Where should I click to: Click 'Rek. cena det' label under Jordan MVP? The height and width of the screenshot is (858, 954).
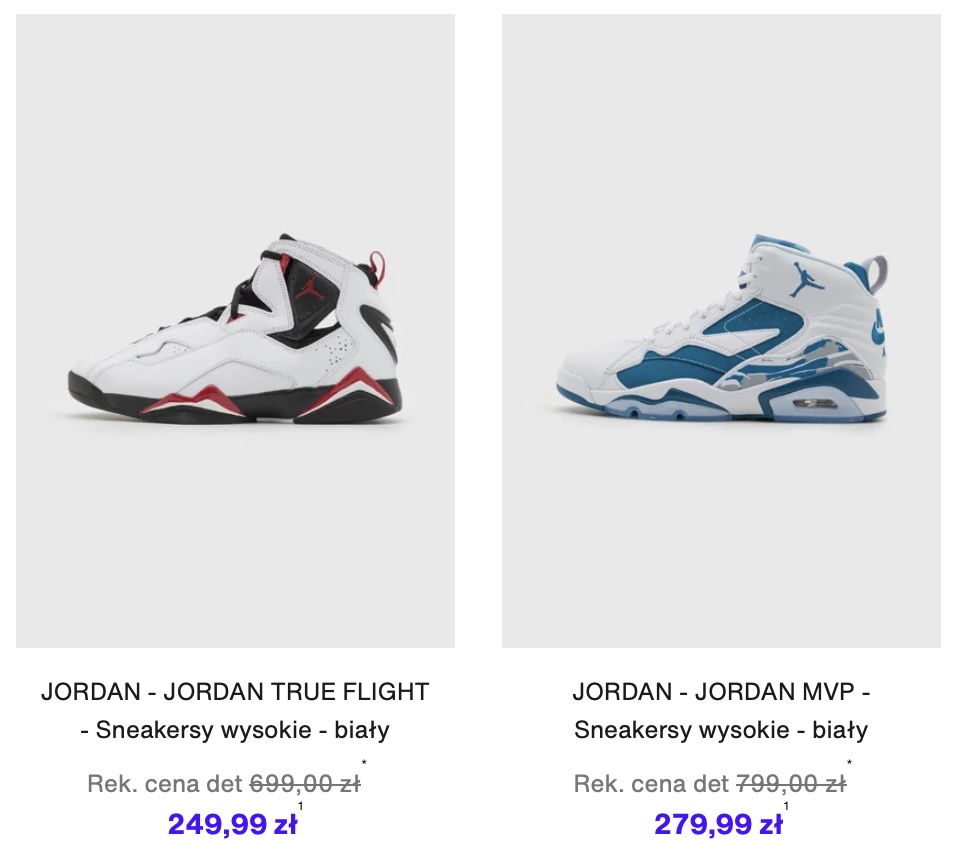[x=651, y=783]
